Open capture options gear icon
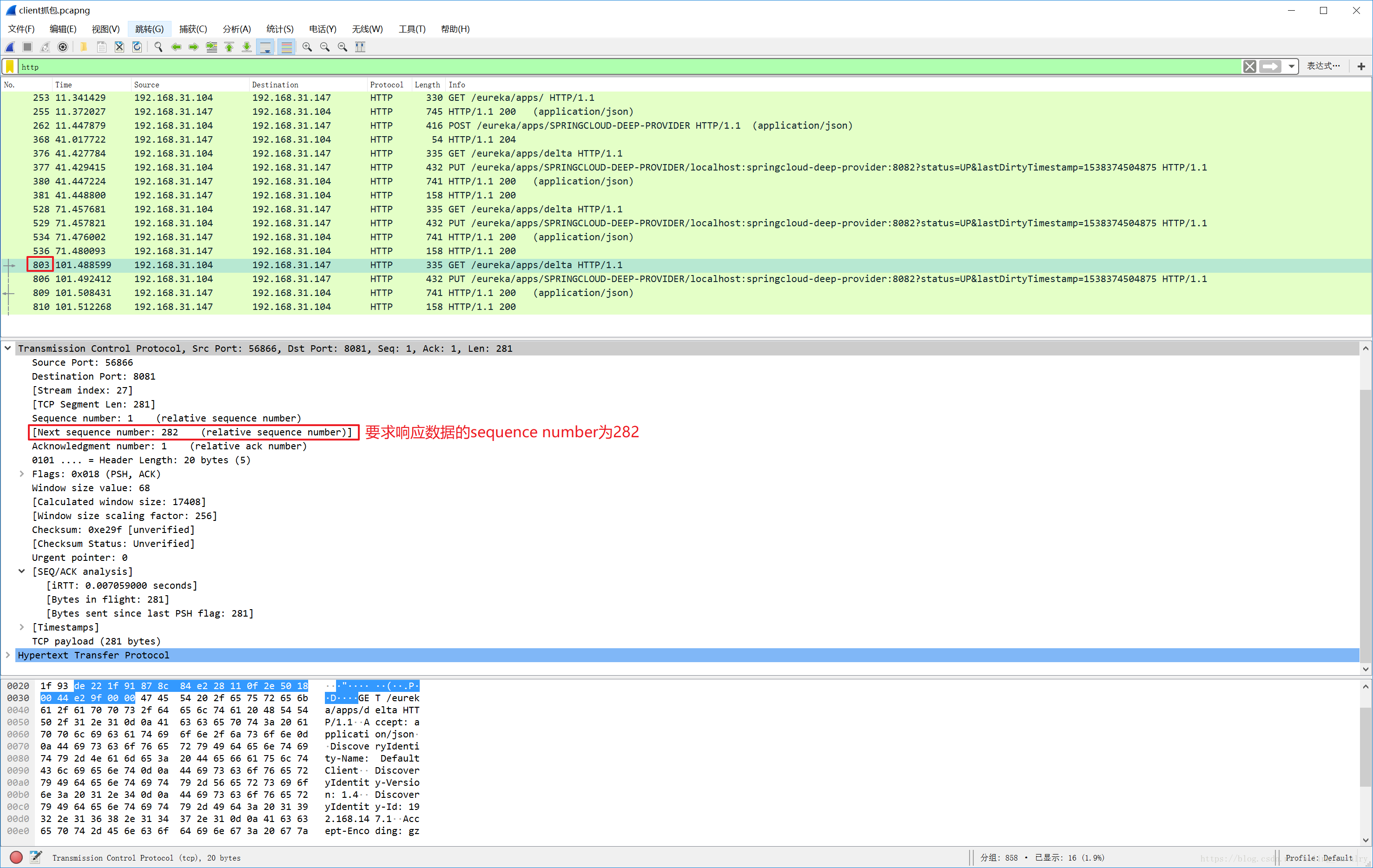 click(x=63, y=47)
